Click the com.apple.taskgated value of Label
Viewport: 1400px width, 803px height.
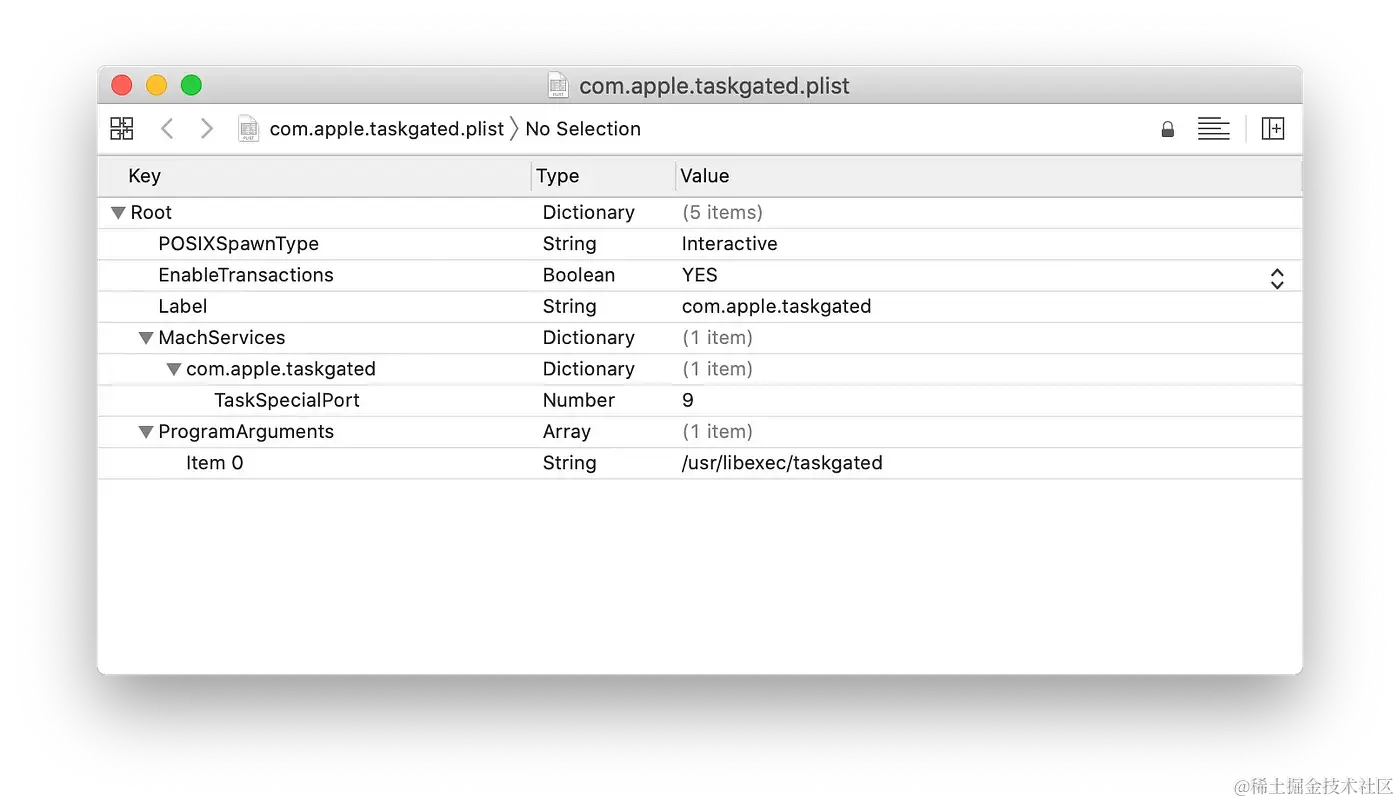[777, 306]
